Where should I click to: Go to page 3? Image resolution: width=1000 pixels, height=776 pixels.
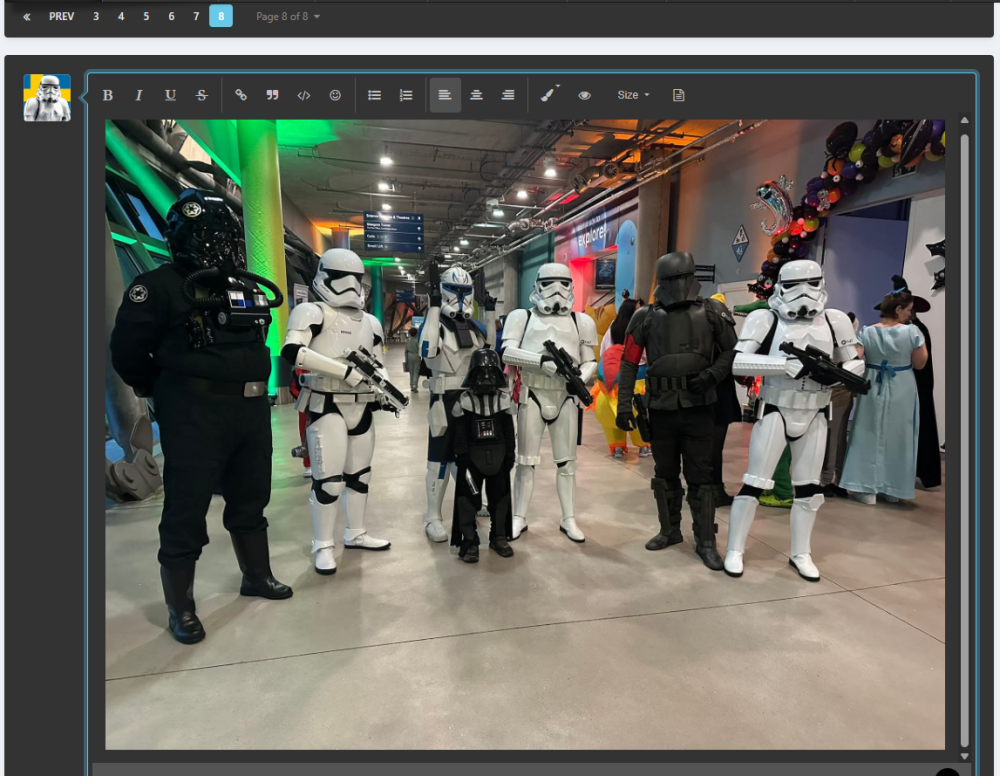[x=96, y=17]
